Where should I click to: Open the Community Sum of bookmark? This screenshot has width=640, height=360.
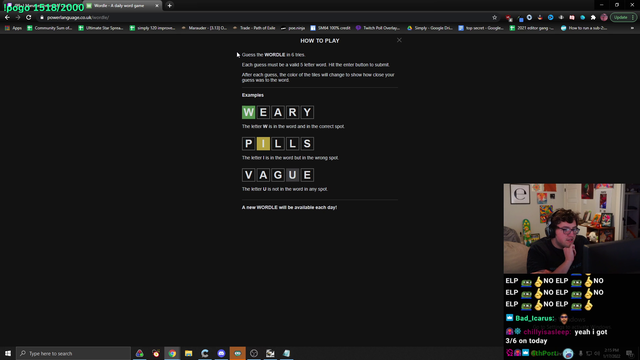[49, 28]
